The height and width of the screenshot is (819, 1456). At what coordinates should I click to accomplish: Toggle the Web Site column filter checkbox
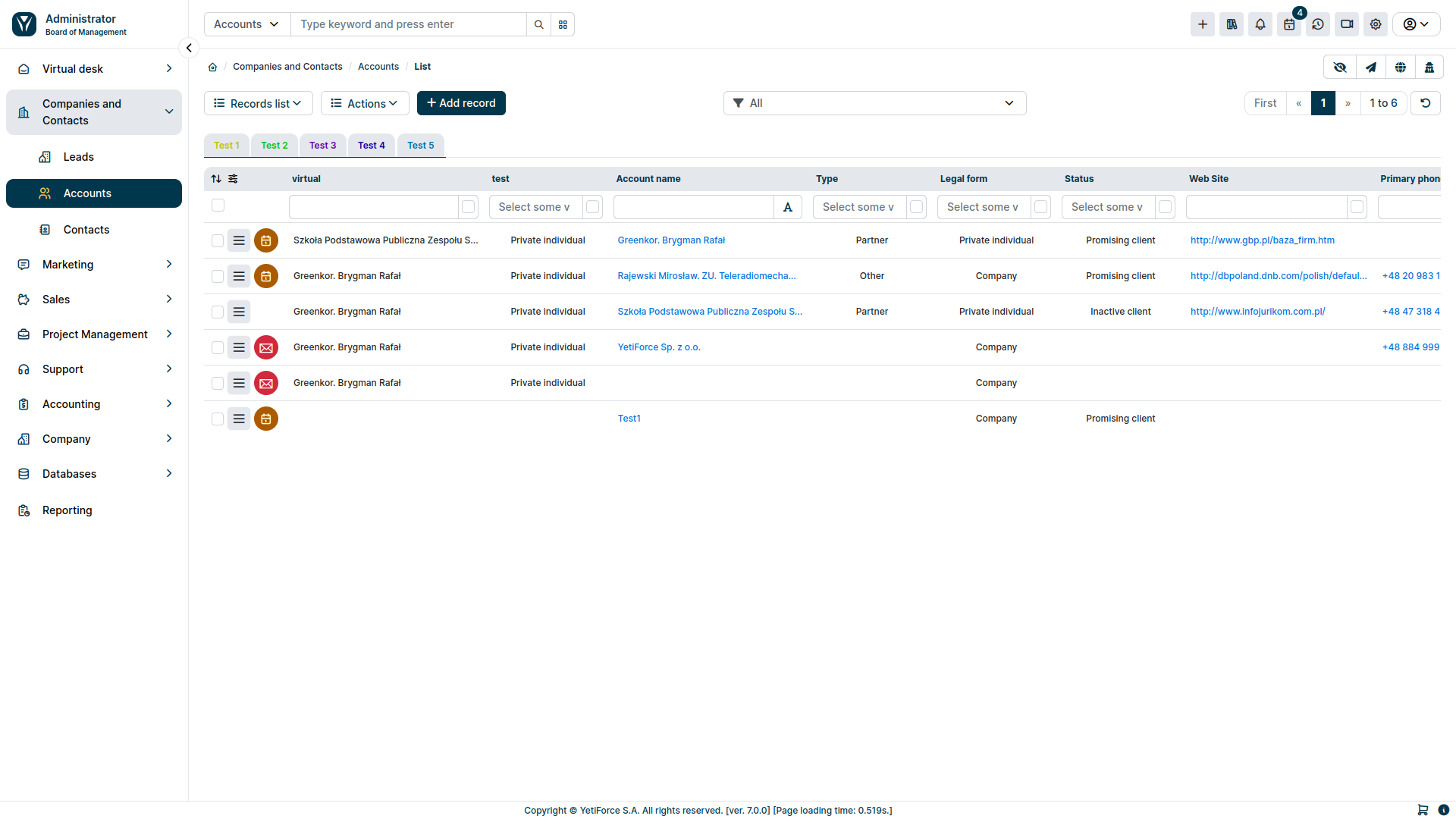(x=1357, y=207)
